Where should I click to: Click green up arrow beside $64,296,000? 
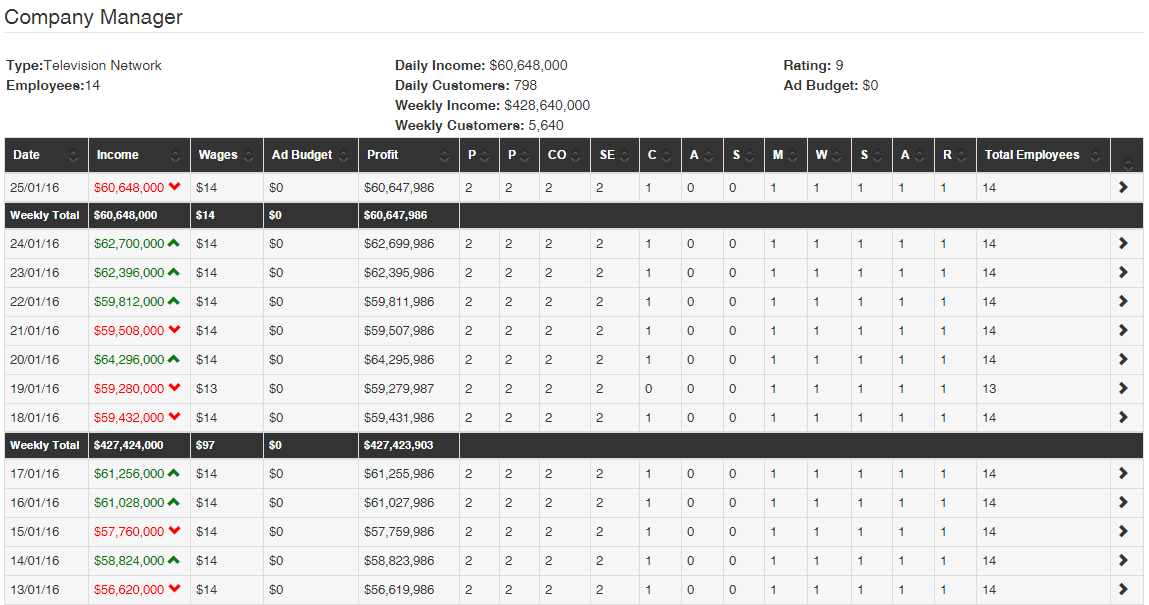pyautogui.click(x=174, y=359)
